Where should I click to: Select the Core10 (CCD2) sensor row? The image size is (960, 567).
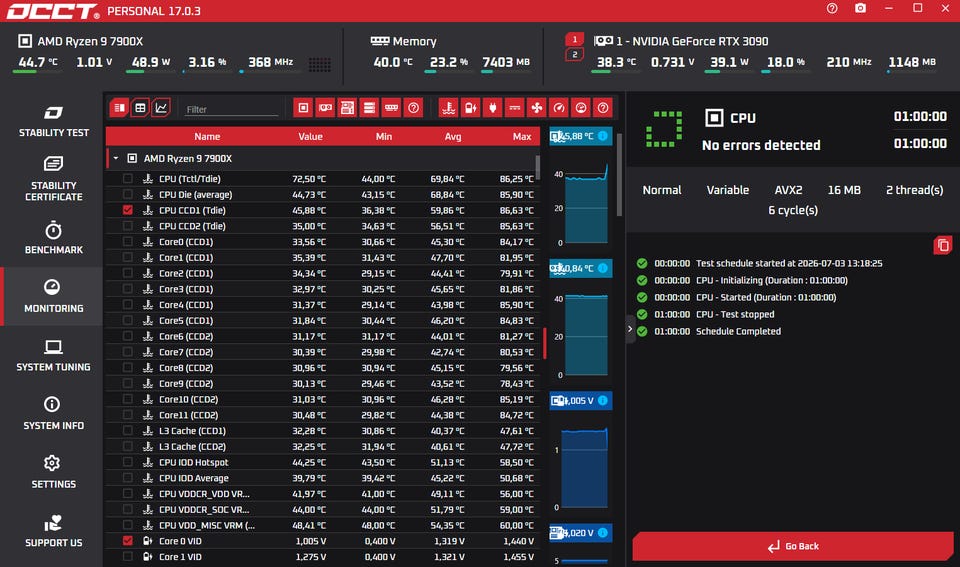323,399
